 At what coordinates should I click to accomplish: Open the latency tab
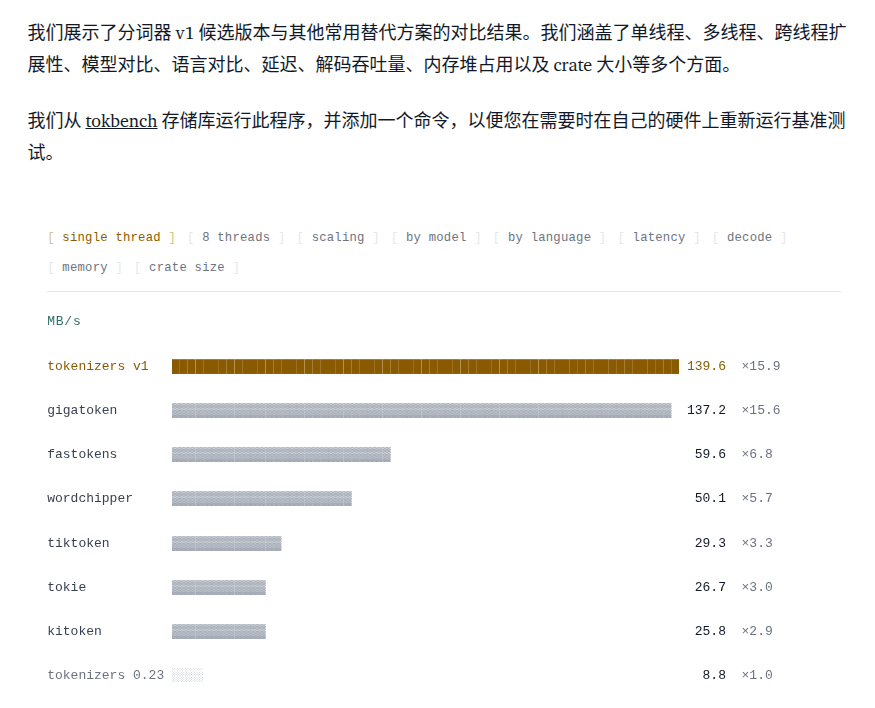tap(659, 237)
